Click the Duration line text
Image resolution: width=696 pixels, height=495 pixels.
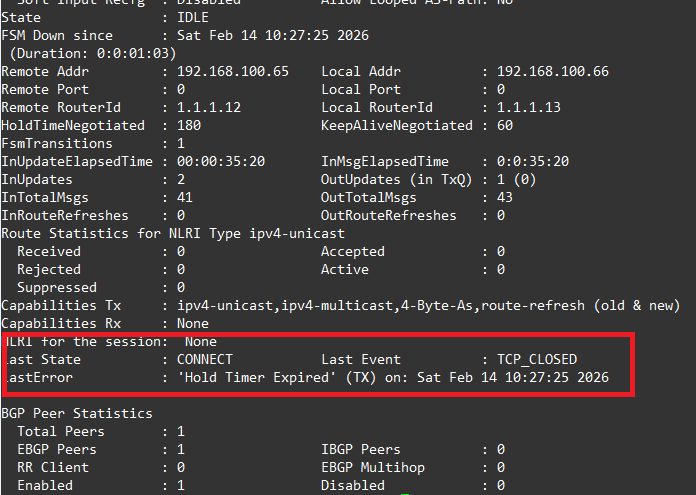92,54
